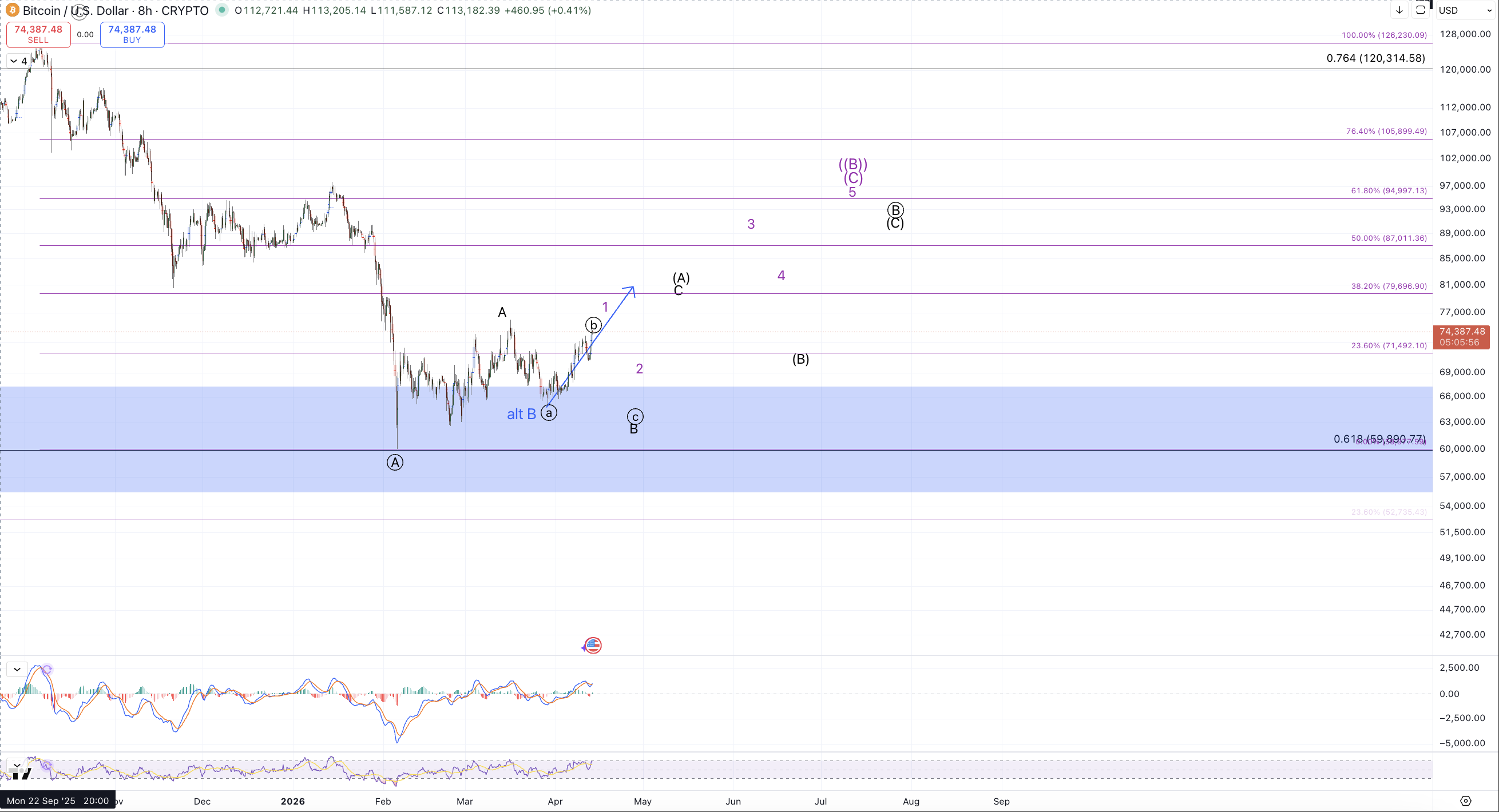Click the downward arrow snapshot icon
The height and width of the screenshot is (812, 1499).
tap(1399, 10)
